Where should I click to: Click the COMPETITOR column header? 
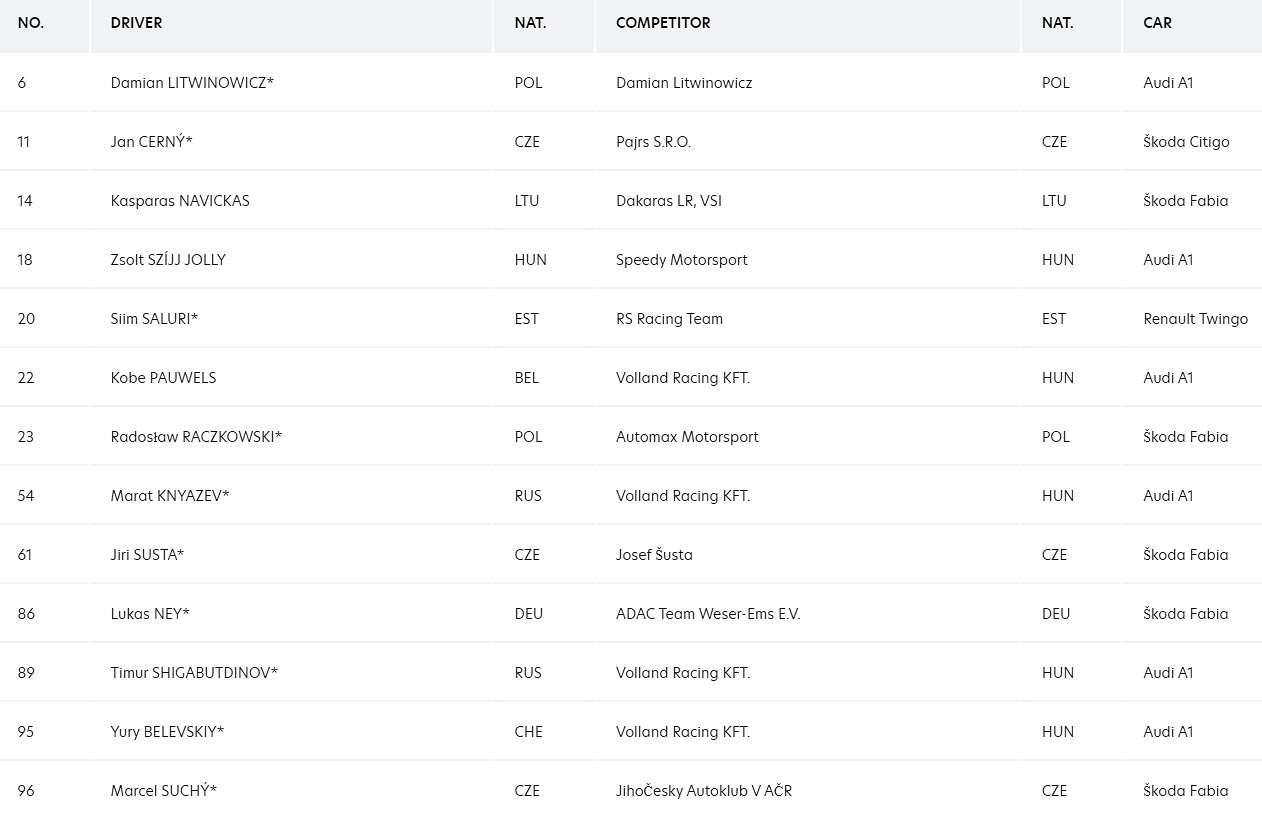point(663,23)
